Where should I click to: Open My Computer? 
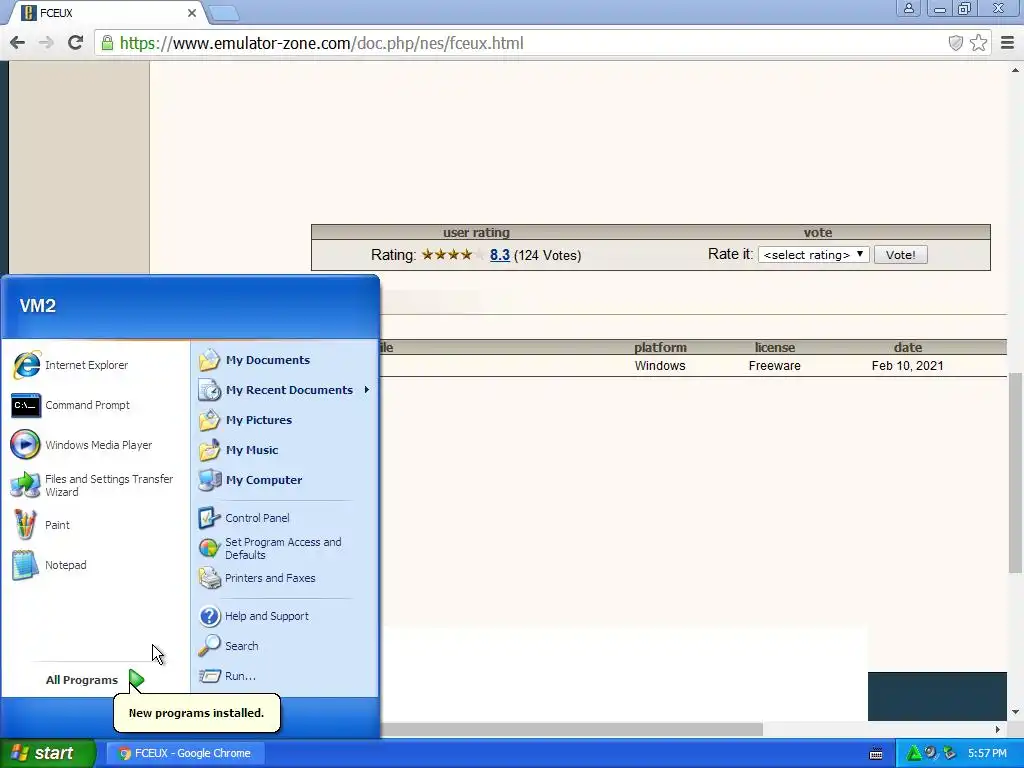coord(251,480)
